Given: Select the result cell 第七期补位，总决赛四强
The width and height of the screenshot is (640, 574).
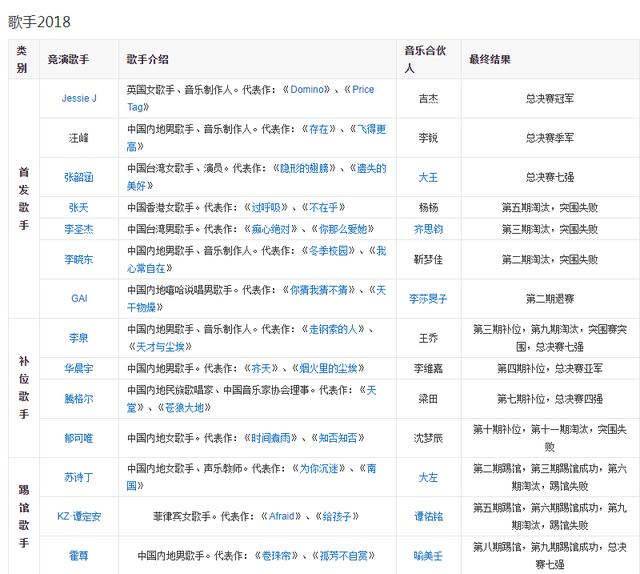Looking at the screenshot, I should click(x=550, y=398).
